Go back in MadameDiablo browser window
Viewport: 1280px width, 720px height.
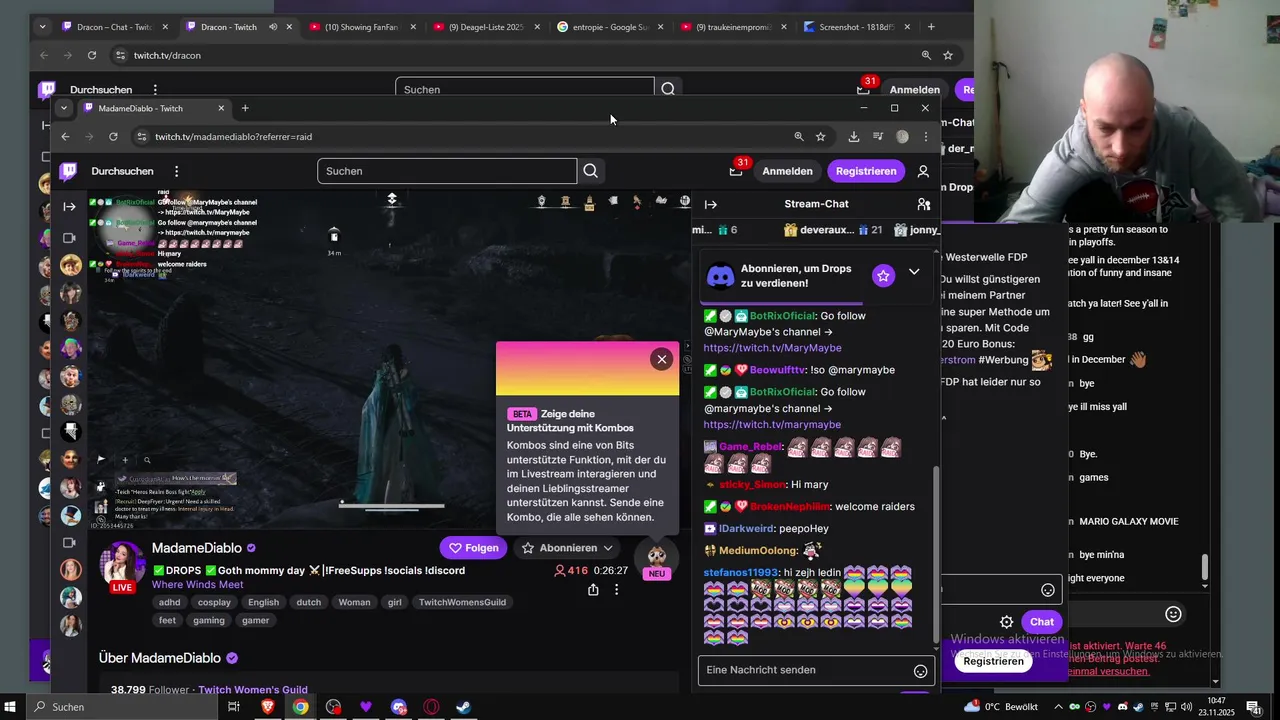click(65, 136)
